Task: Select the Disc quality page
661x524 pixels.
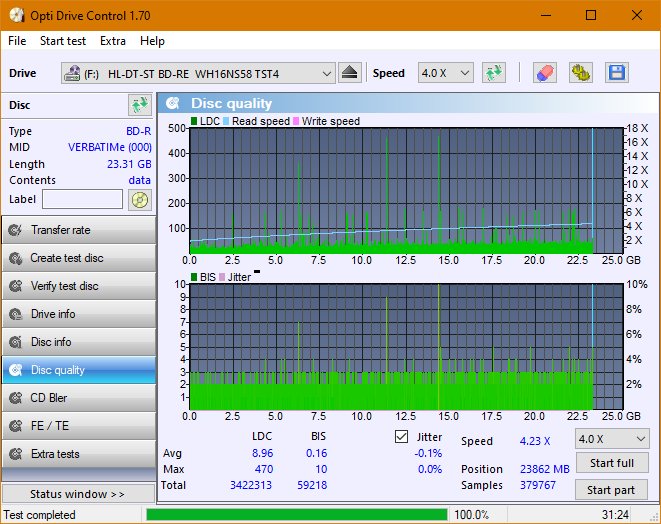Action: pos(79,370)
